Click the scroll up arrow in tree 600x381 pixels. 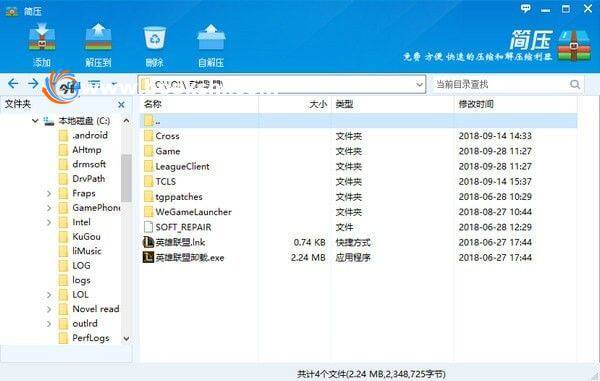pos(126,121)
